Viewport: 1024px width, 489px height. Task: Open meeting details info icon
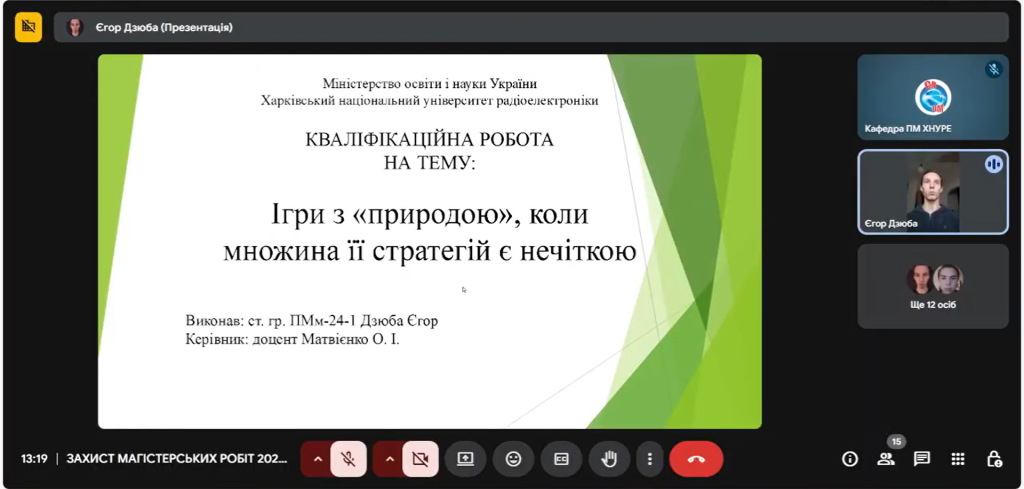click(850, 459)
